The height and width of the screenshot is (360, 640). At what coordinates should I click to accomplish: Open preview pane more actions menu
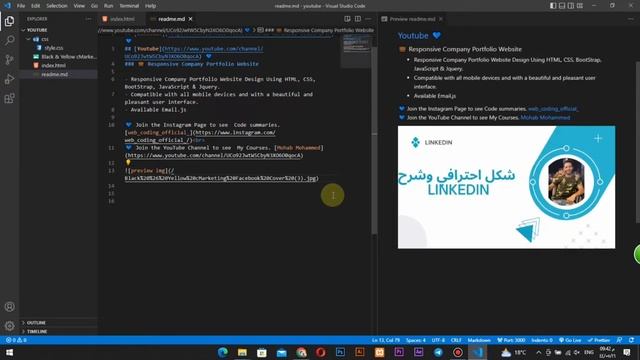[632, 19]
